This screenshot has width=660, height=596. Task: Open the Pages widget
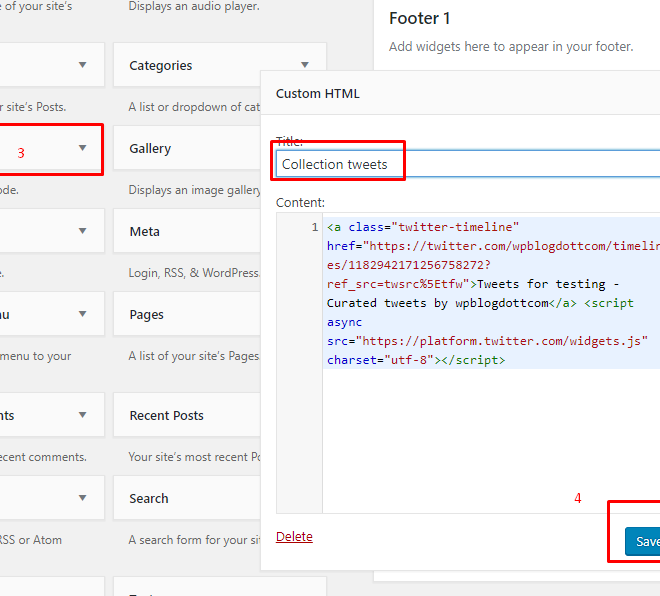[x=187, y=314]
